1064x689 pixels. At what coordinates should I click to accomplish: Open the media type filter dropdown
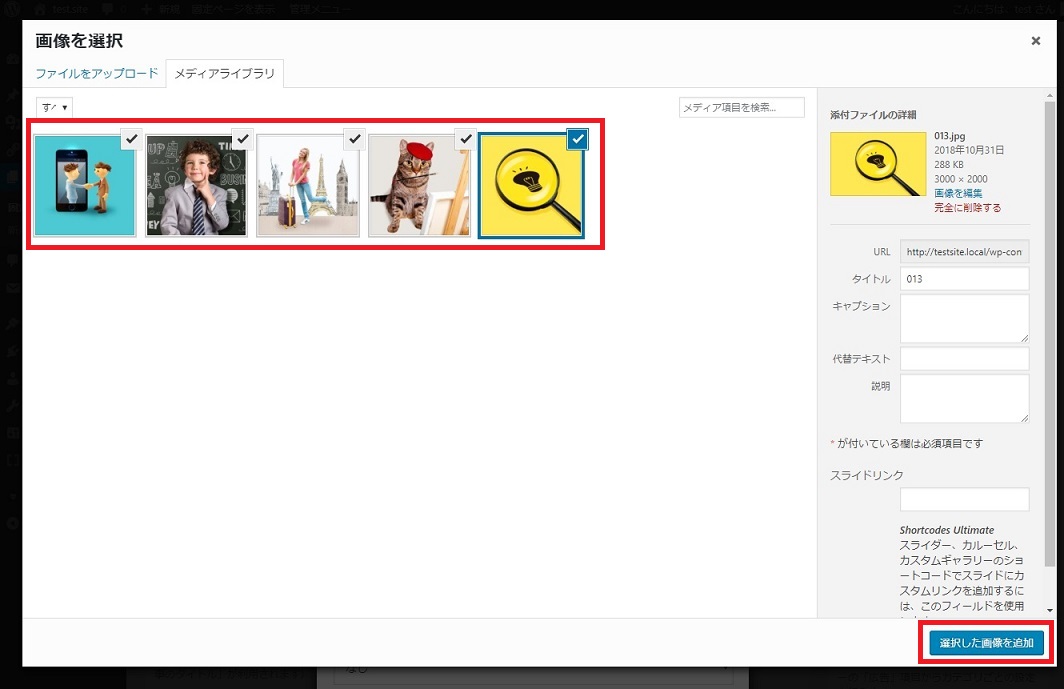(x=54, y=107)
